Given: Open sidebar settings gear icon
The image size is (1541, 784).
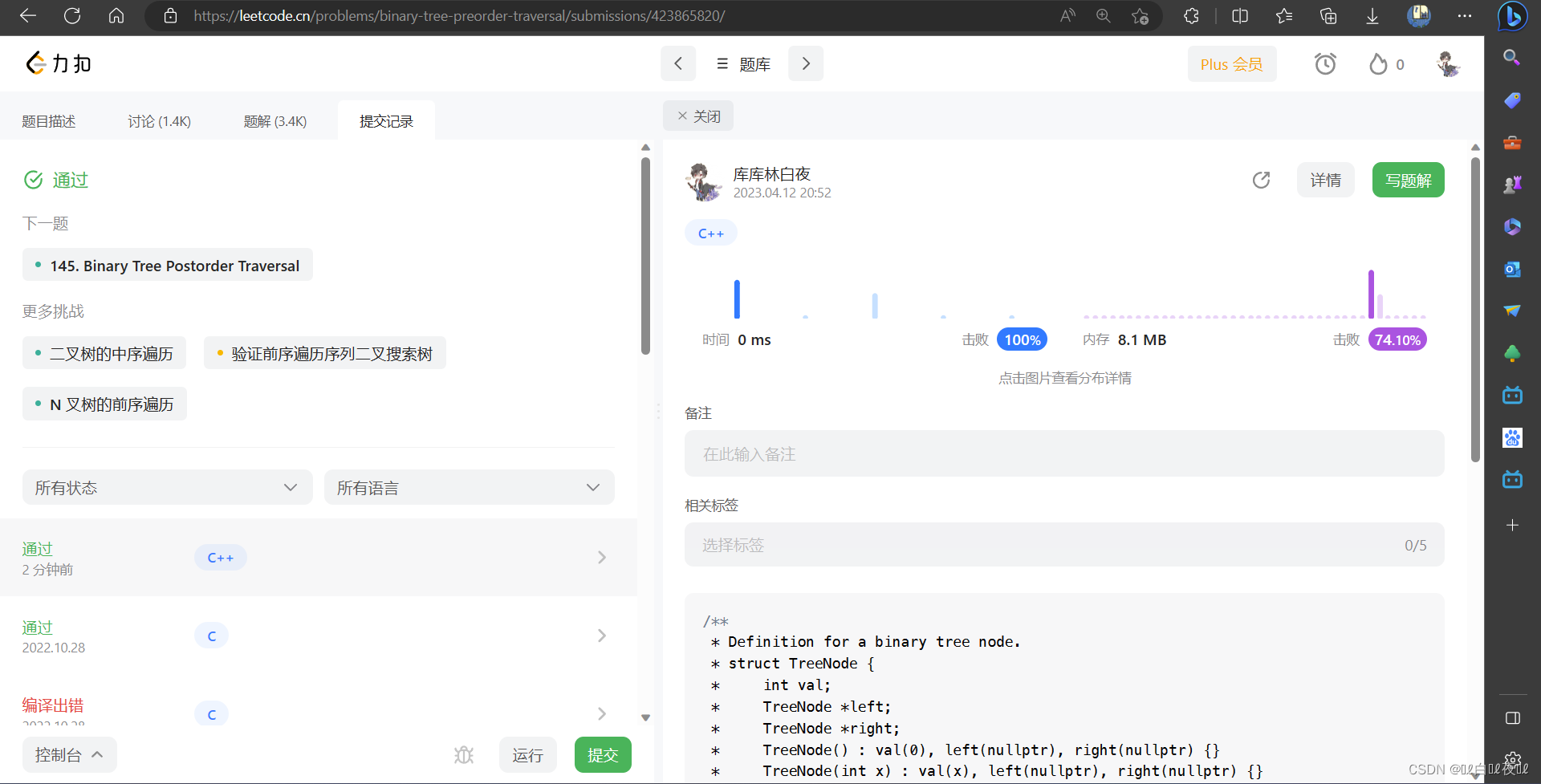Looking at the screenshot, I should (1512, 760).
